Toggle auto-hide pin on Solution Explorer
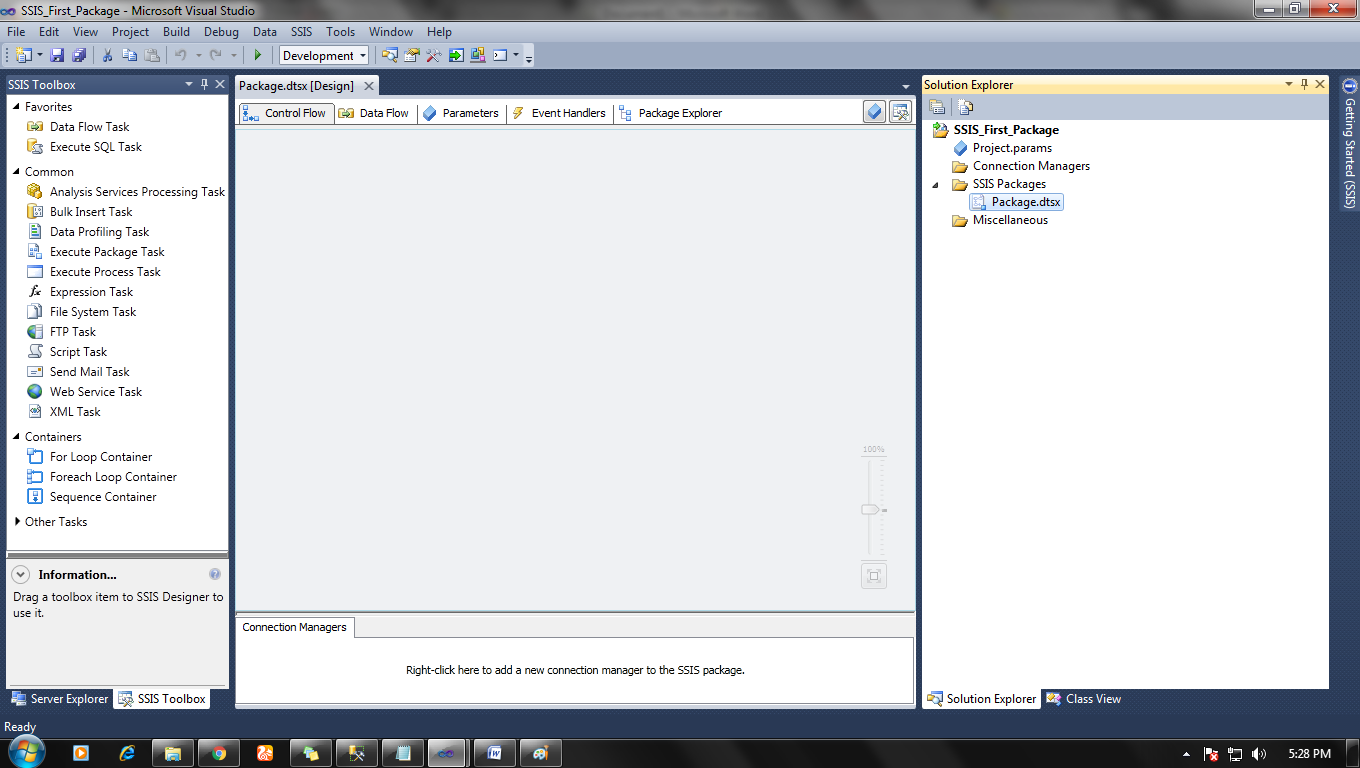1360x768 pixels. click(1304, 85)
